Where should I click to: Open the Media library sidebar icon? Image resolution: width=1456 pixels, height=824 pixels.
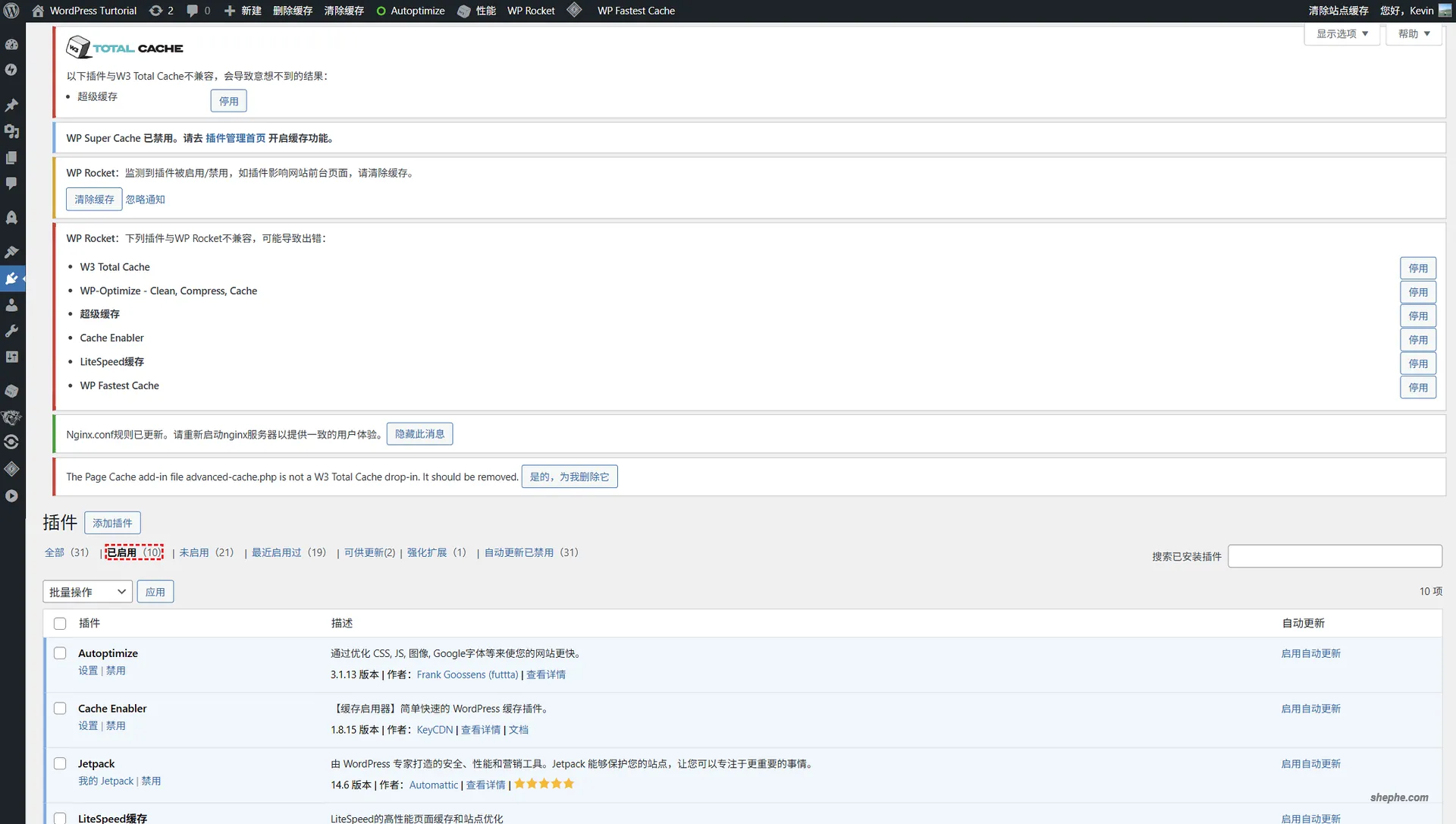coord(12,131)
